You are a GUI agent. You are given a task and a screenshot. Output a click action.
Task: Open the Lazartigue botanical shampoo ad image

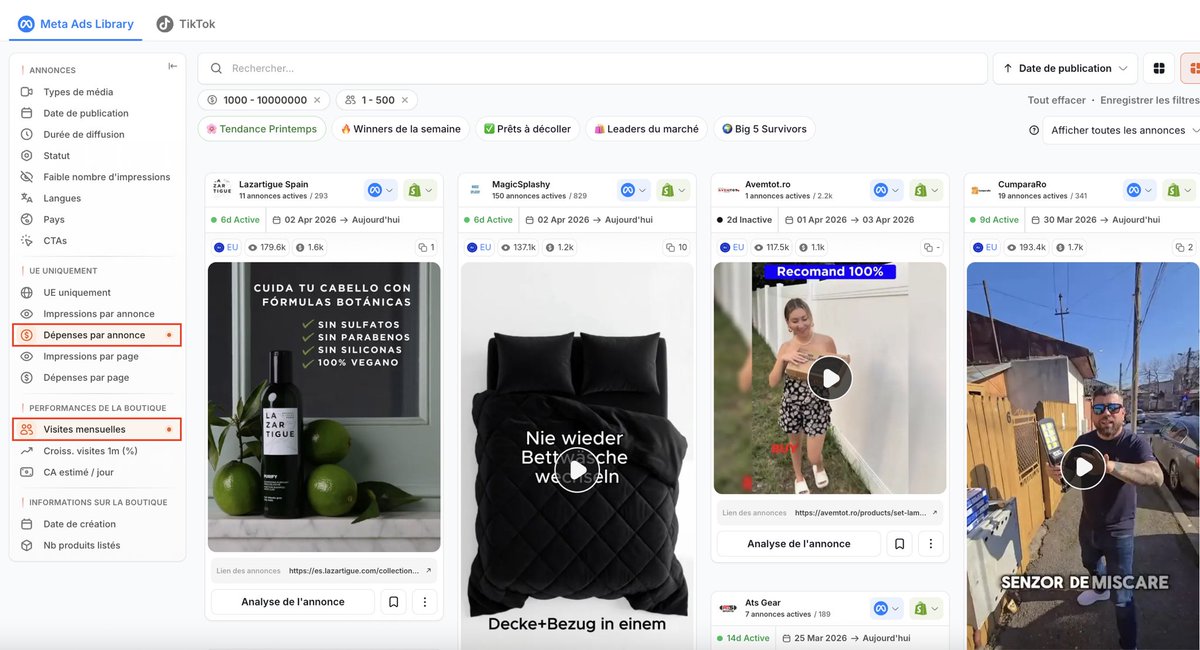[324, 407]
